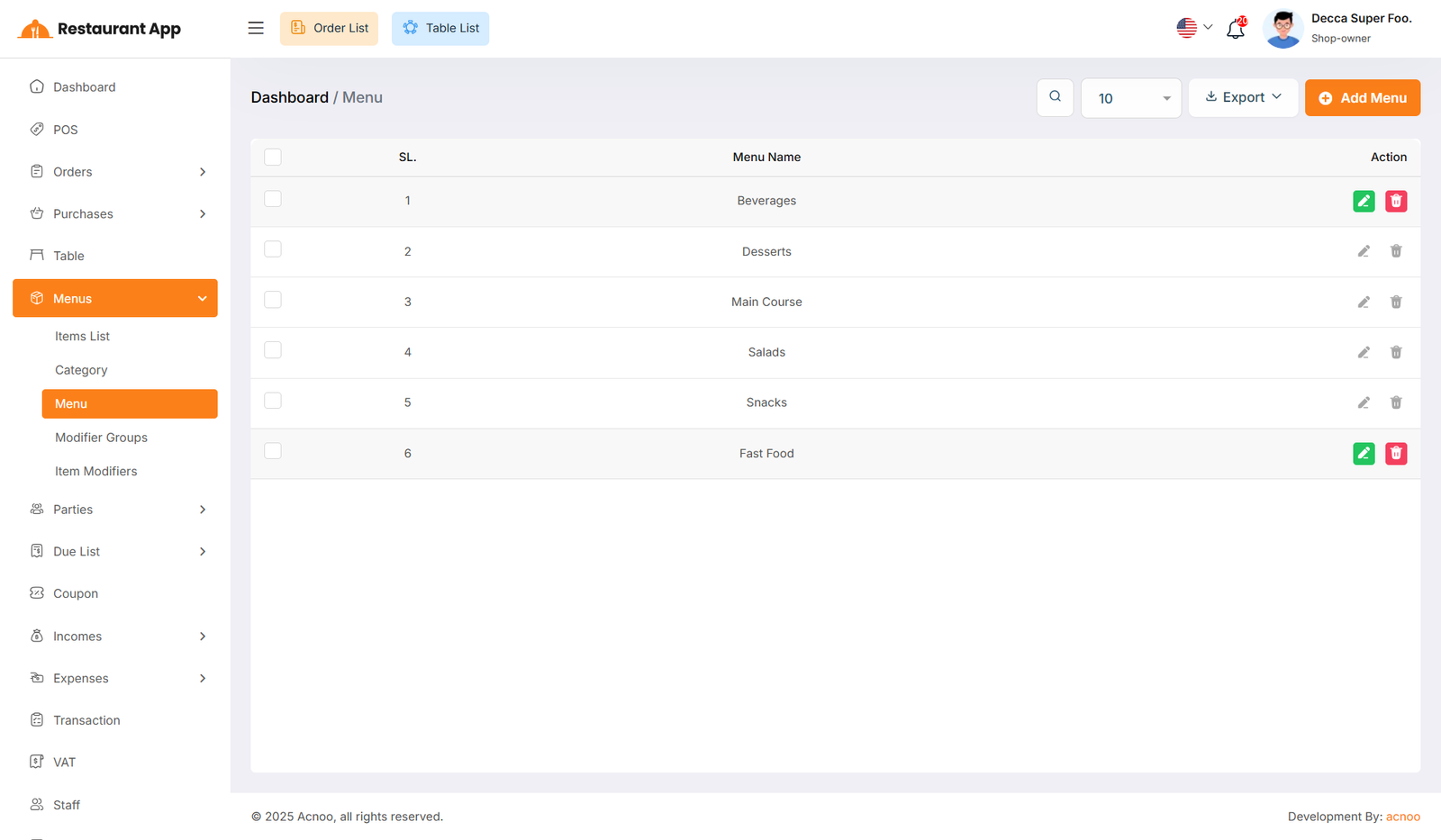Click the search magnifier icon
Screen dimensions: 1441x840
(x=1055, y=97)
